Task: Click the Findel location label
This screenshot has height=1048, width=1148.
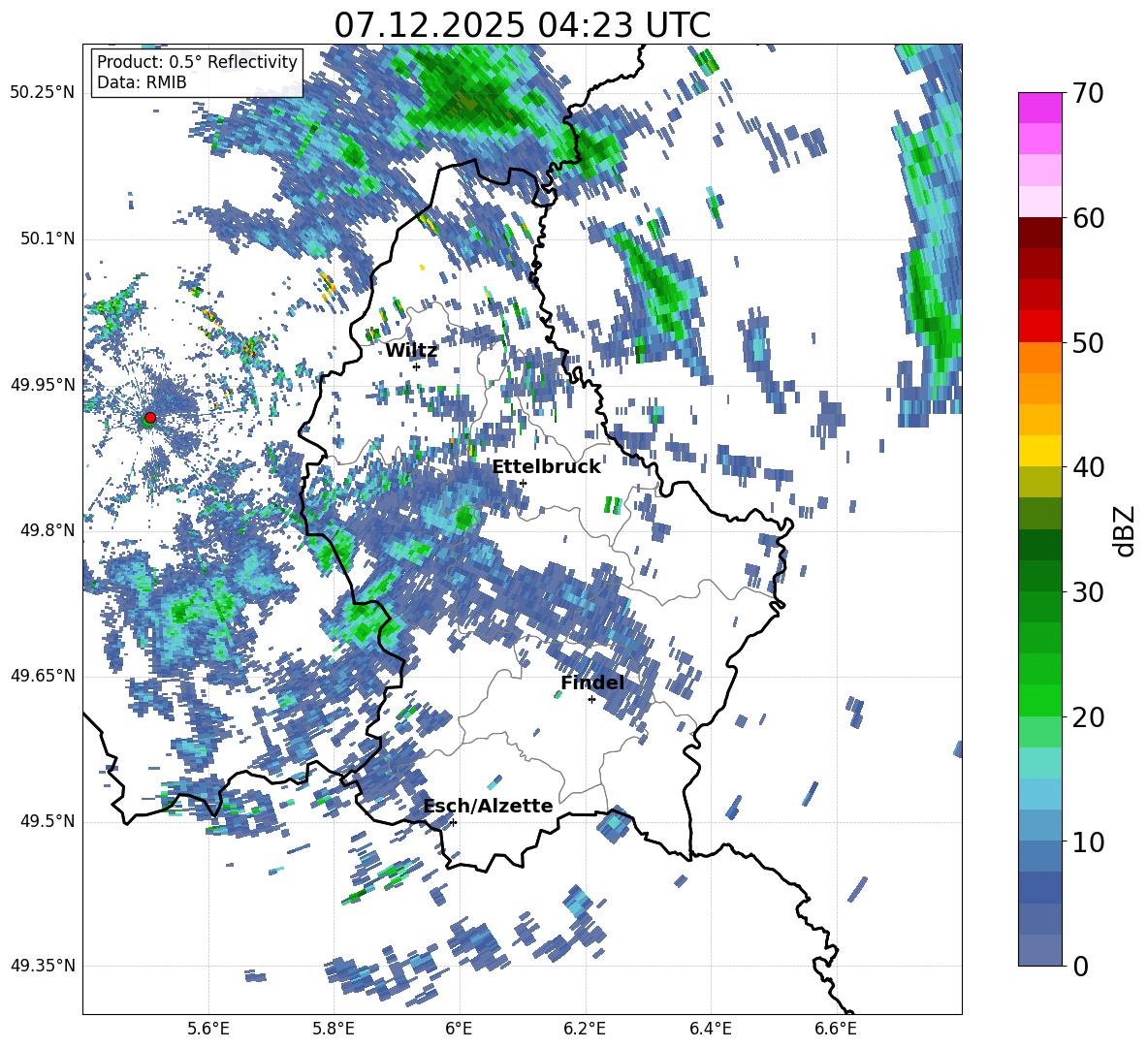Action: point(592,683)
